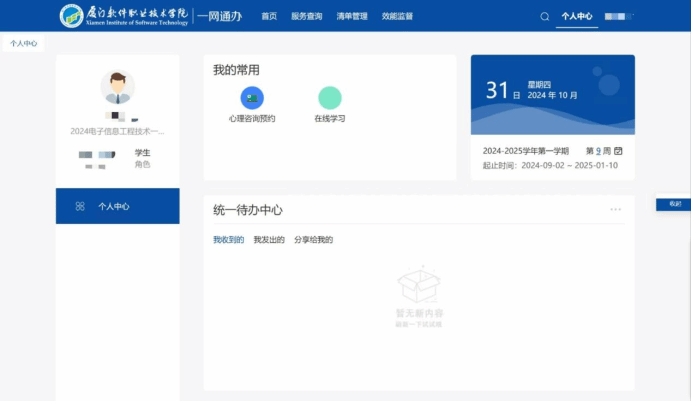This screenshot has width=692, height=401.
Task: Click the empty box placeholder icon
Action: coord(418,285)
